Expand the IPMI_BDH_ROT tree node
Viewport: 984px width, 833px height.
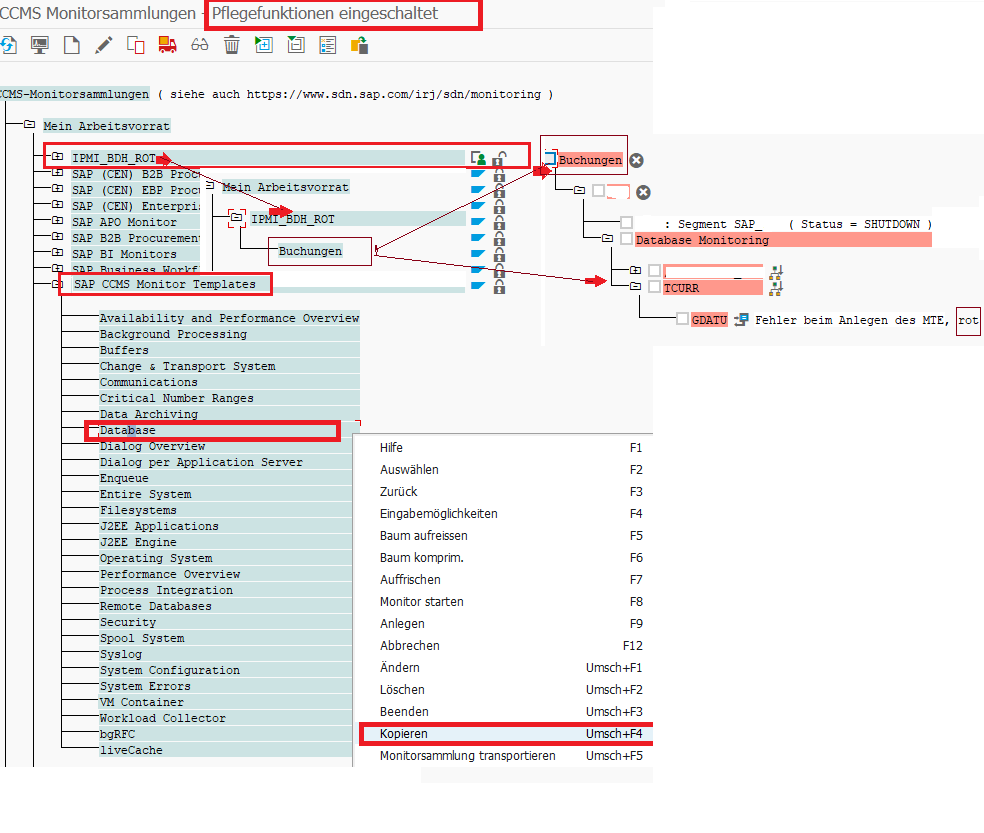[x=57, y=157]
